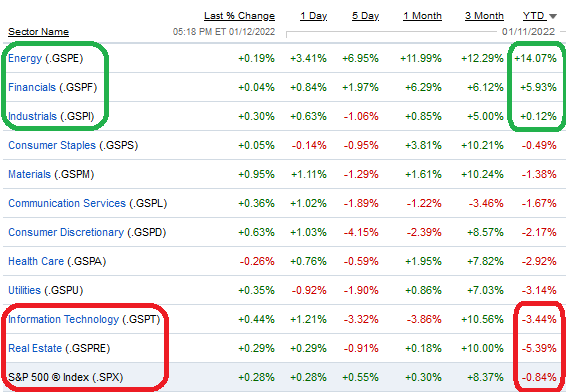Click the YTD sort arrow icon
Screen dimensions: 566x392
point(553,16)
